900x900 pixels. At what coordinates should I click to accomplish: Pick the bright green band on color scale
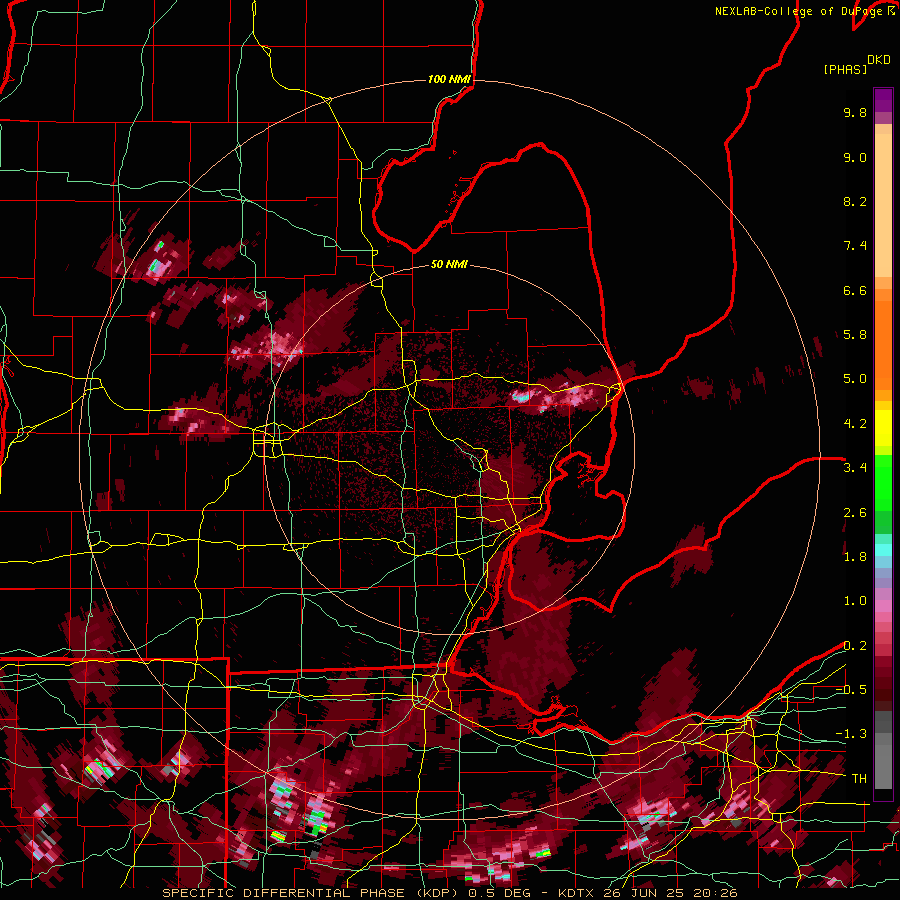point(883,483)
